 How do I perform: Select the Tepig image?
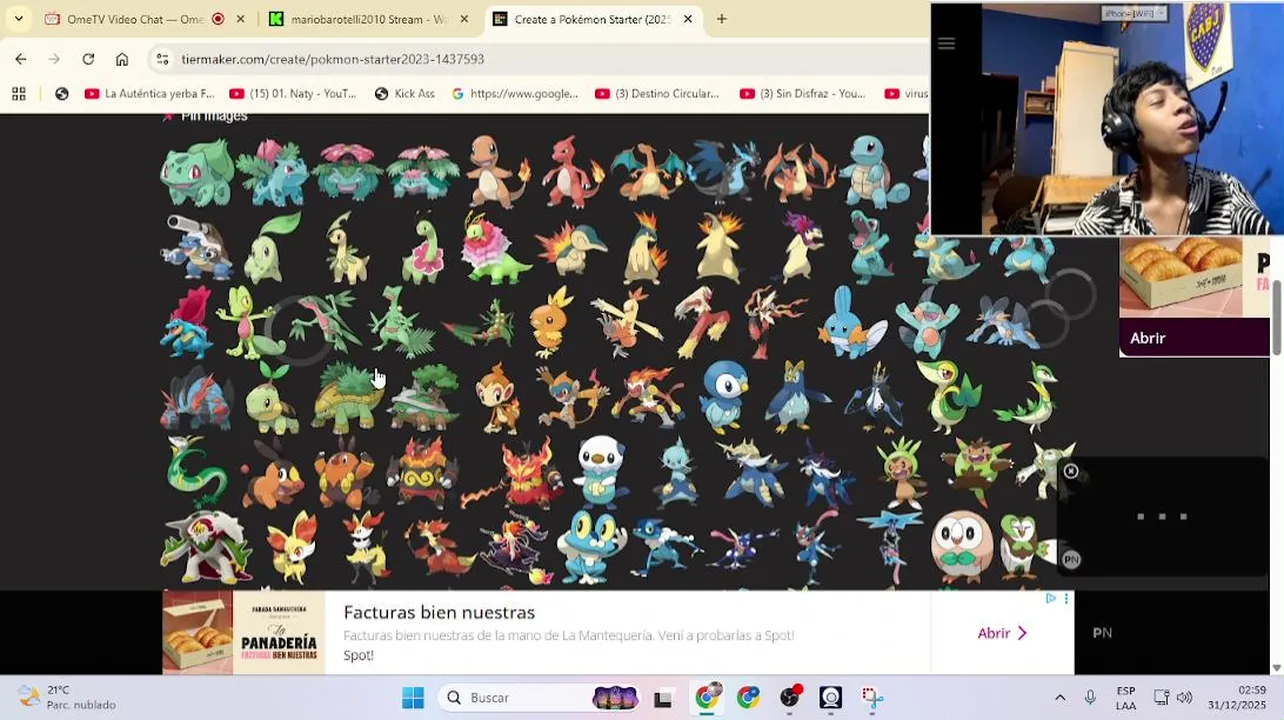tap(272, 472)
